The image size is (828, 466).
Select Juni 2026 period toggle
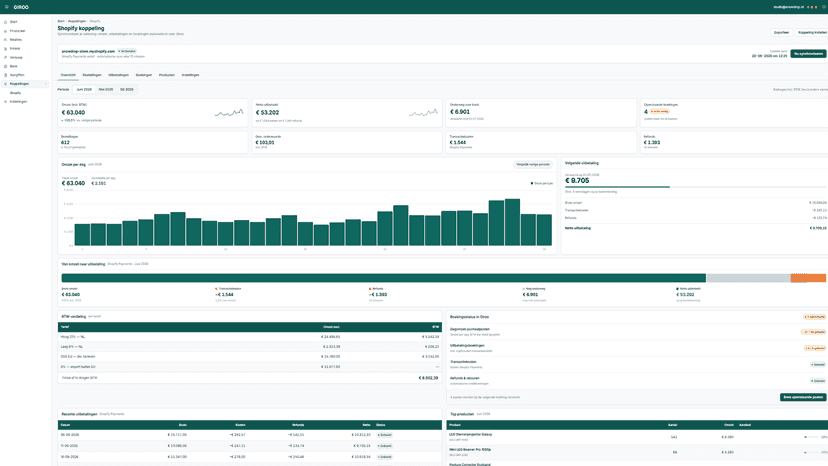84,89
